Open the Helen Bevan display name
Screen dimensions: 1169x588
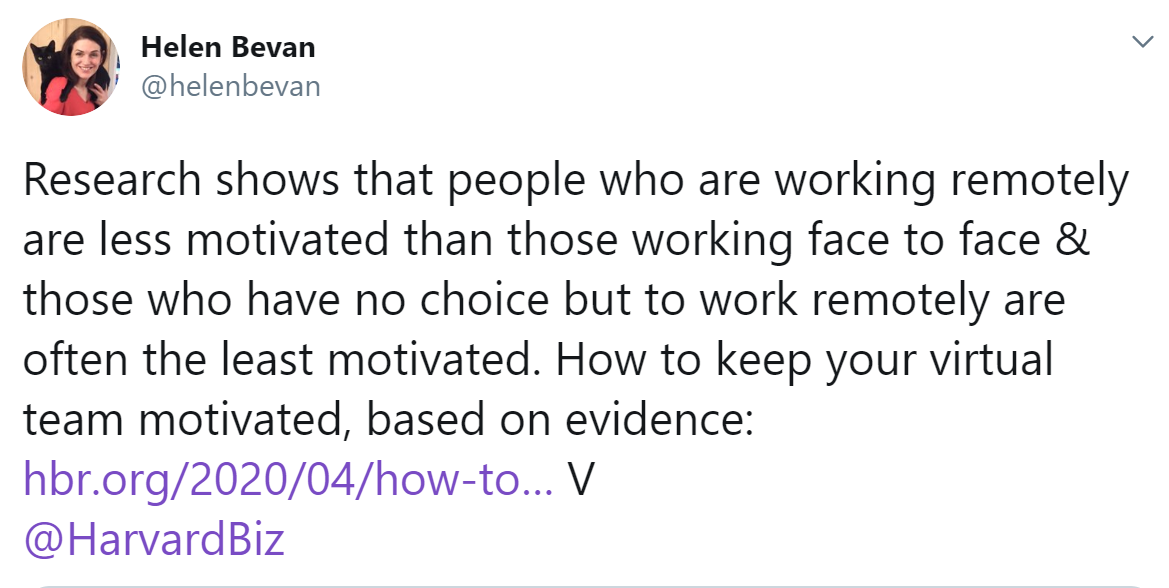click(228, 47)
